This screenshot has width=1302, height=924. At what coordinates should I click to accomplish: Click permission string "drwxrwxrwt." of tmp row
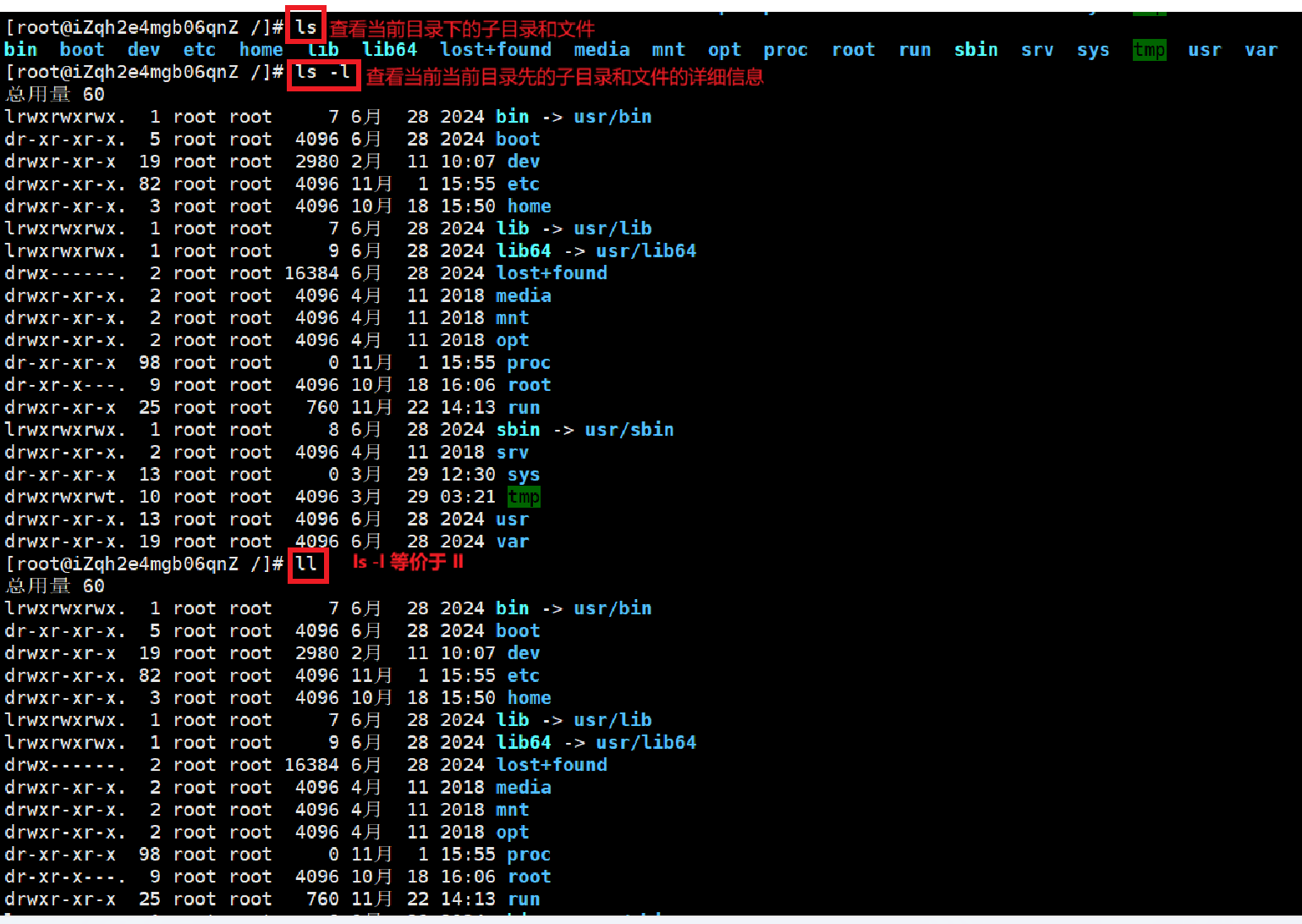point(65,497)
